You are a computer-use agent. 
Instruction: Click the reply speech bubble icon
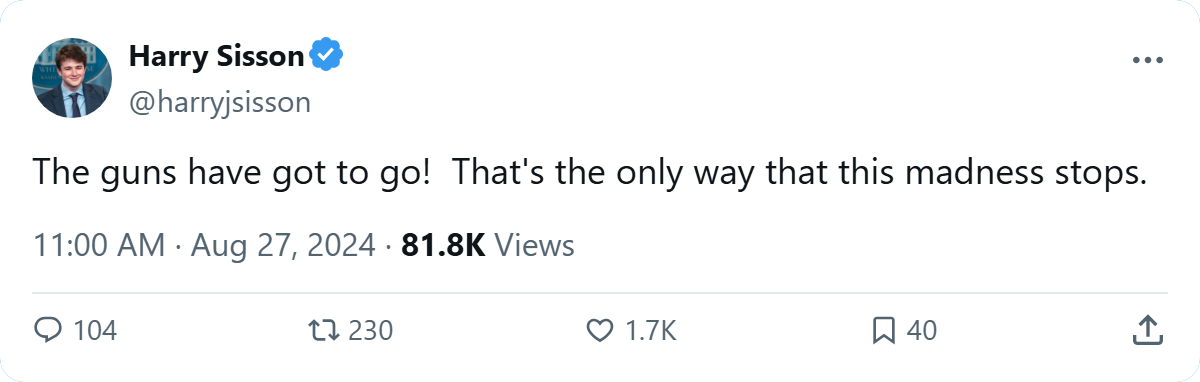pos(49,330)
